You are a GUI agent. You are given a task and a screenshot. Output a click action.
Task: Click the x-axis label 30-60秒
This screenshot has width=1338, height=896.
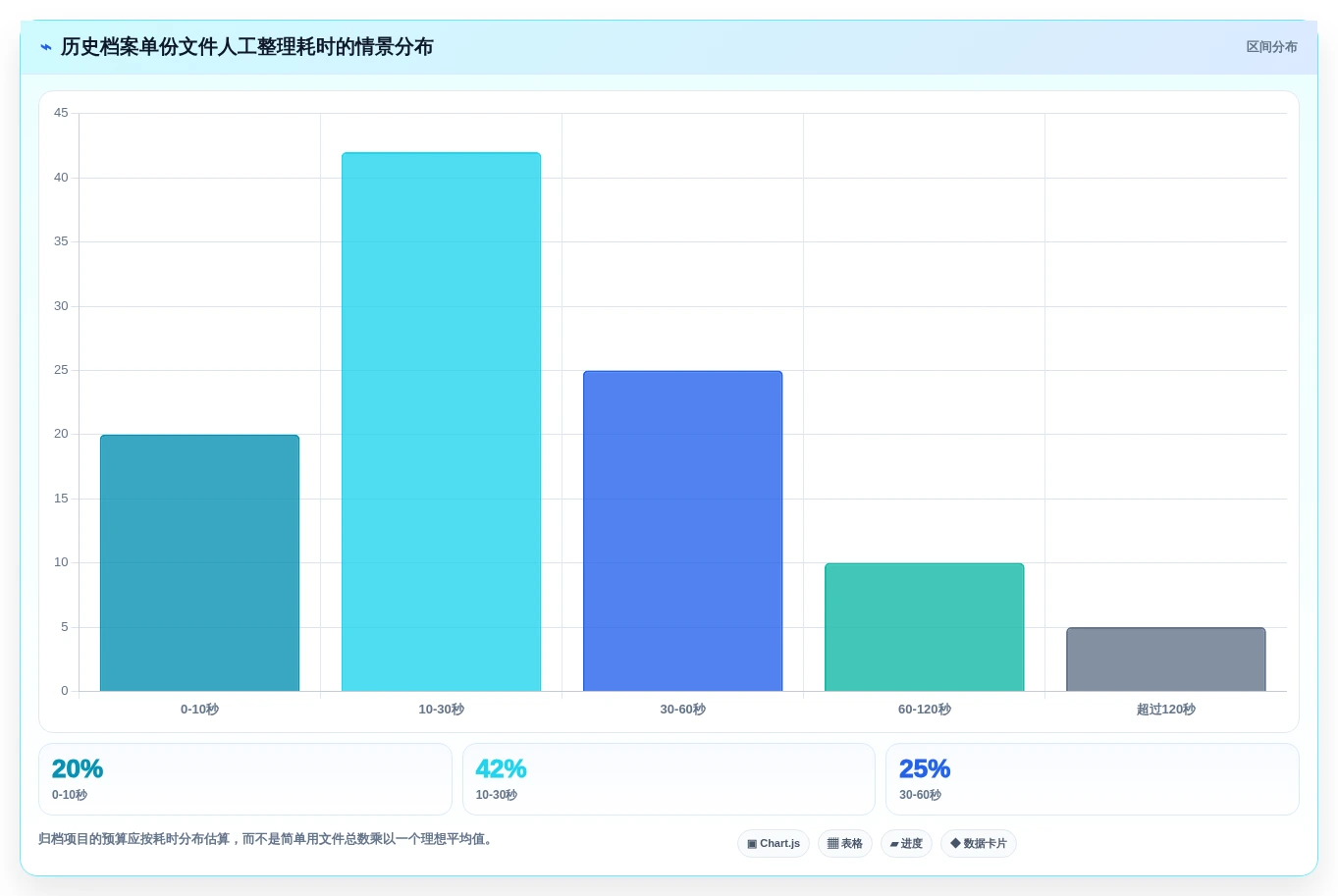[x=682, y=710]
